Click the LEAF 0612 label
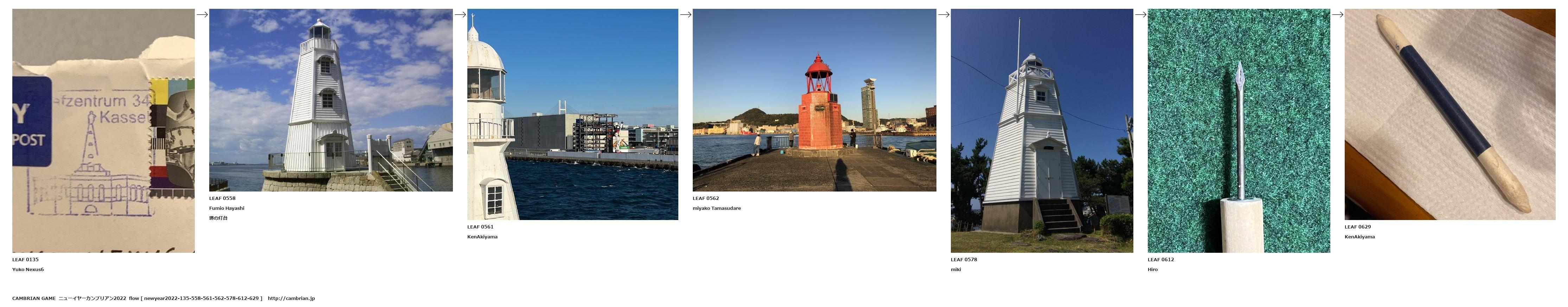Image resolution: width=1568 pixels, height=307 pixels. 1160,259
